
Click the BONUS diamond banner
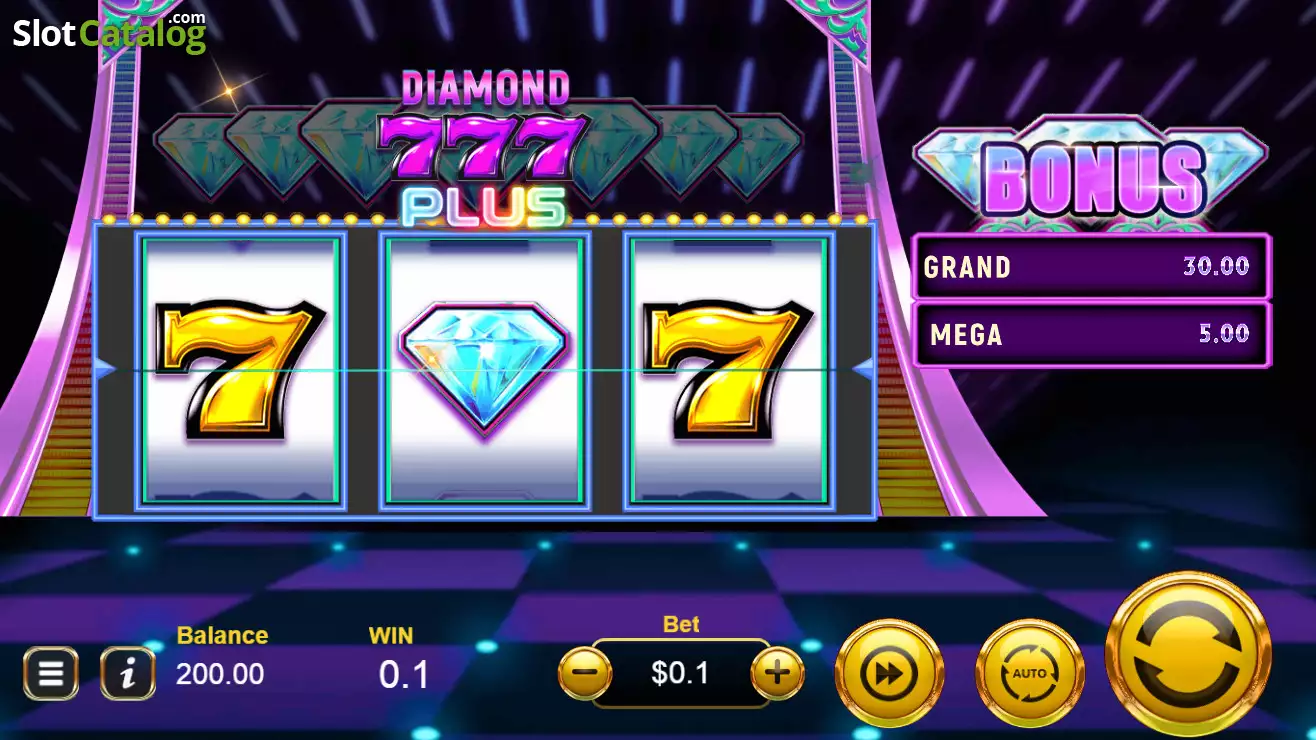[1091, 174]
